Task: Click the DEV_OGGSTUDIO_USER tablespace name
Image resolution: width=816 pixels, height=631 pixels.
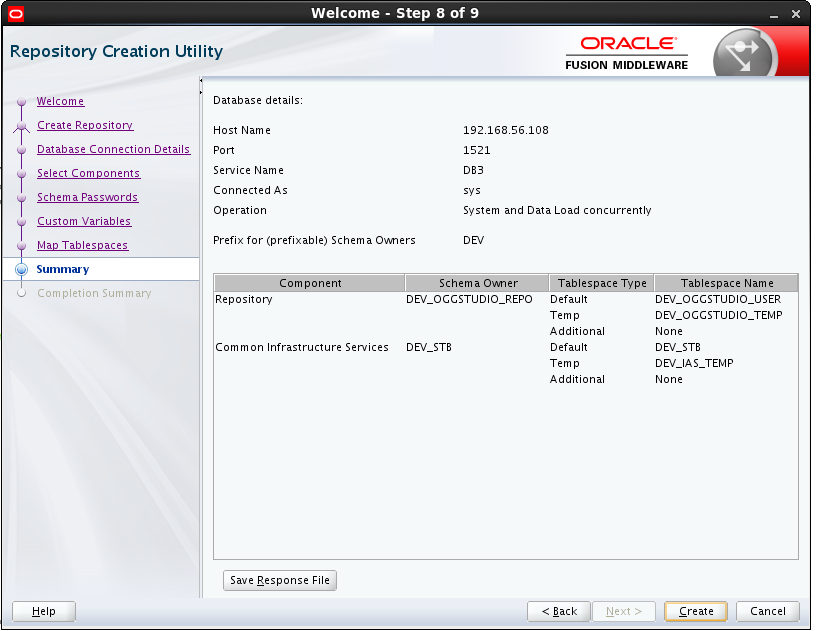Action: 718,300
